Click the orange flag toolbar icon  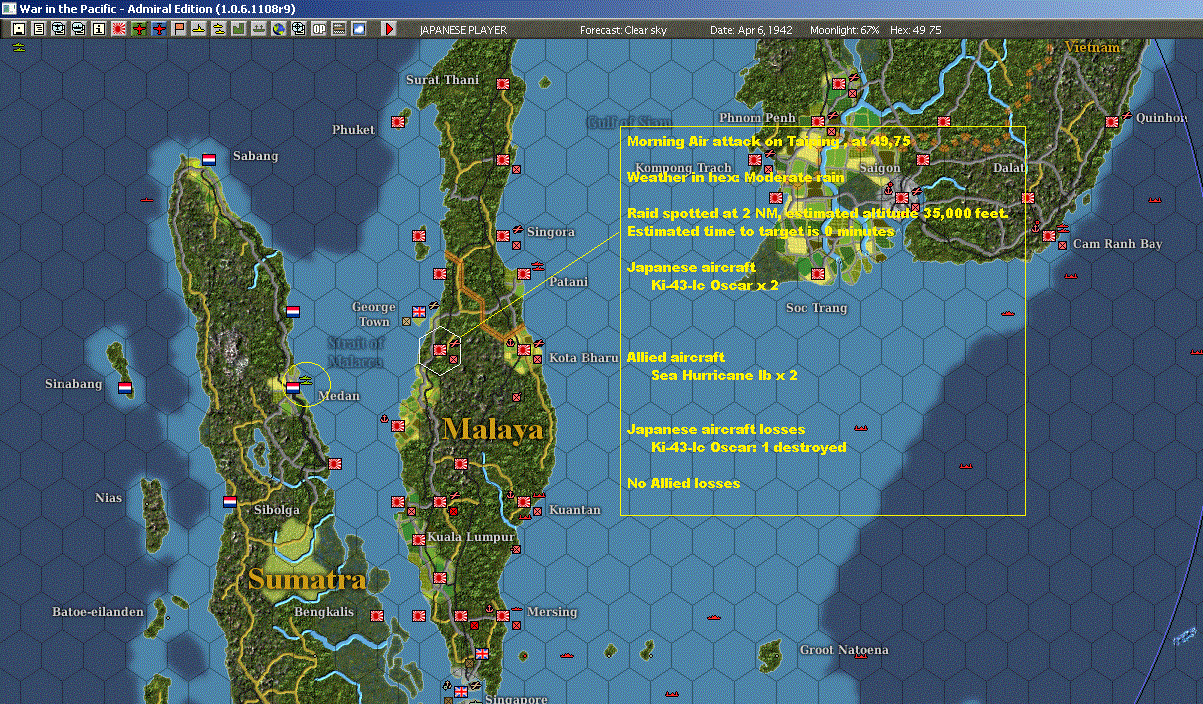179,29
